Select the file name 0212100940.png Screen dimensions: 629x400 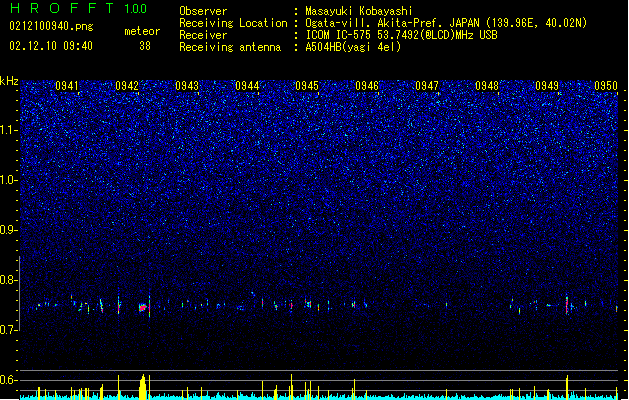coord(51,26)
